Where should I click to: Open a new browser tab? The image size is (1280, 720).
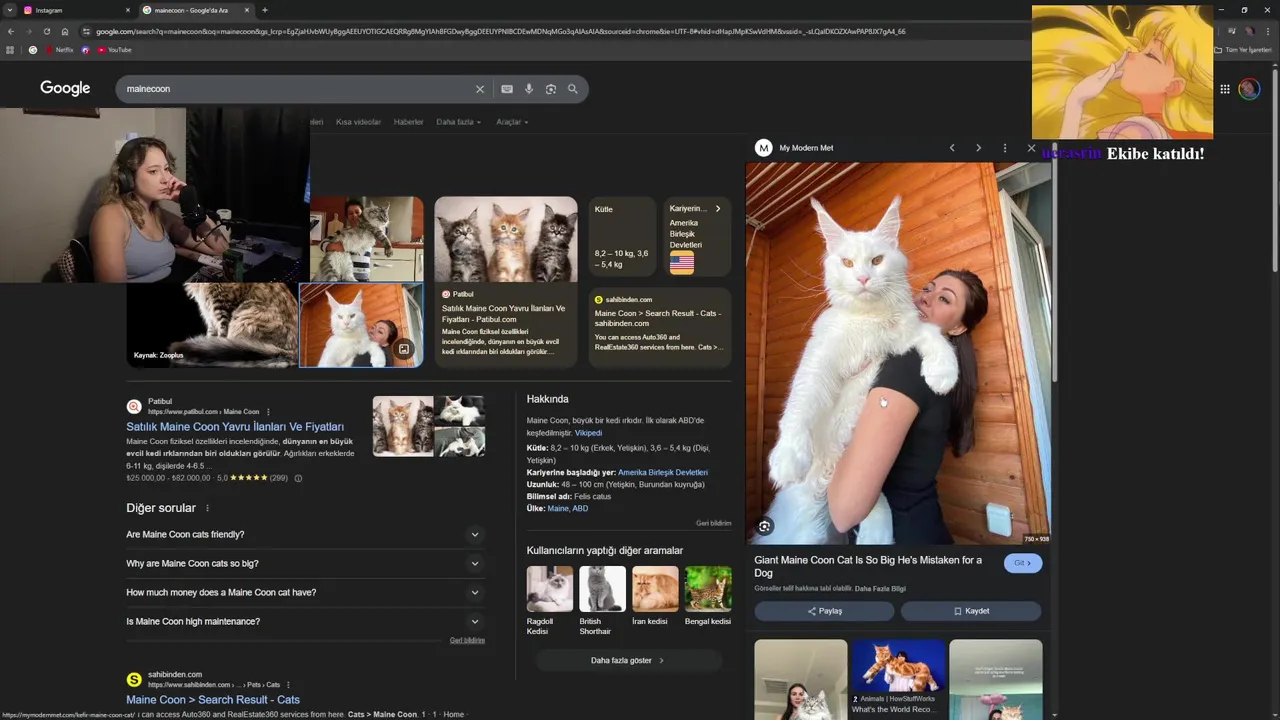pos(265,10)
